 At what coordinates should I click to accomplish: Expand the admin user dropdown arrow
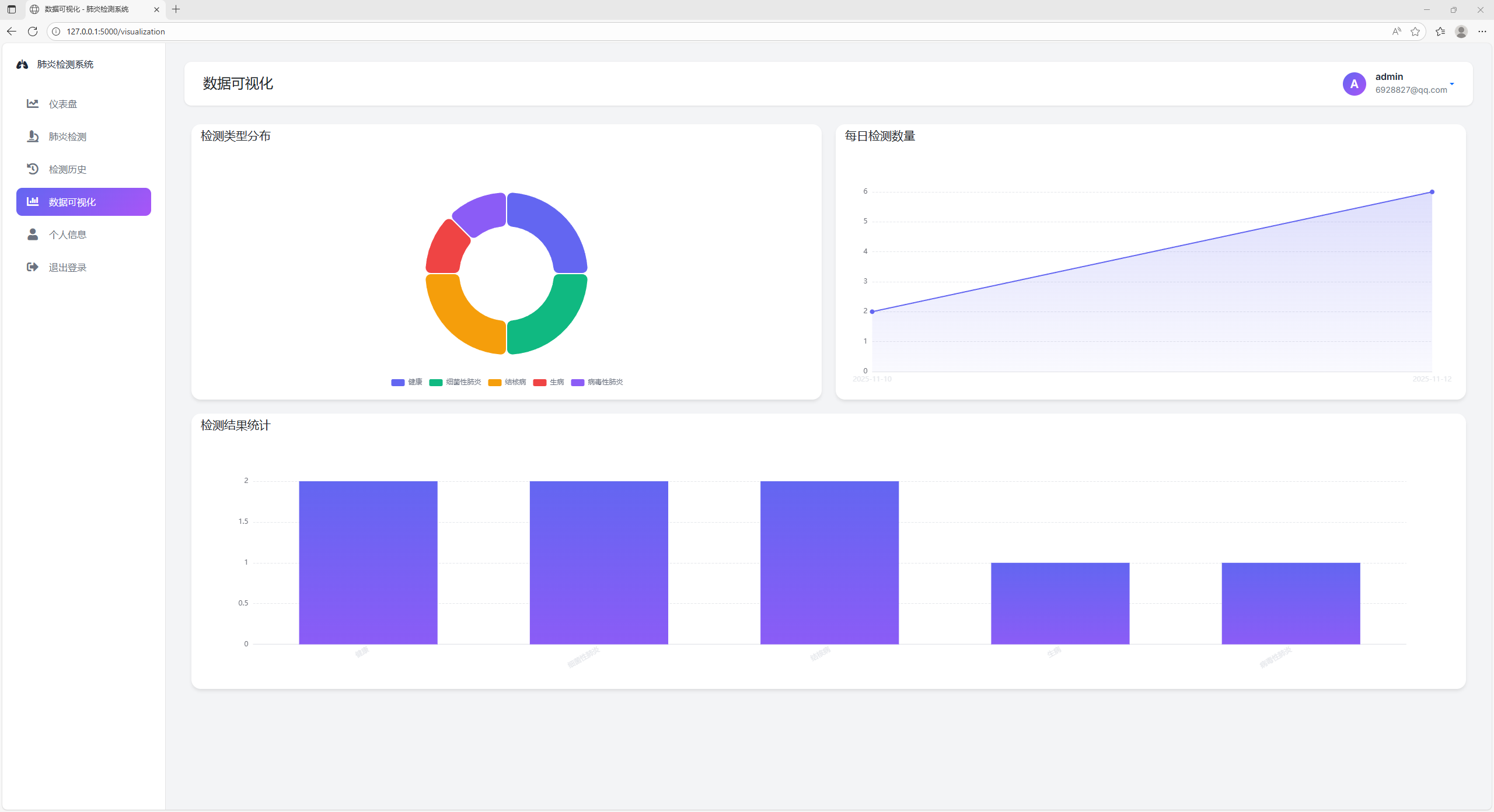coord(1452,84)
